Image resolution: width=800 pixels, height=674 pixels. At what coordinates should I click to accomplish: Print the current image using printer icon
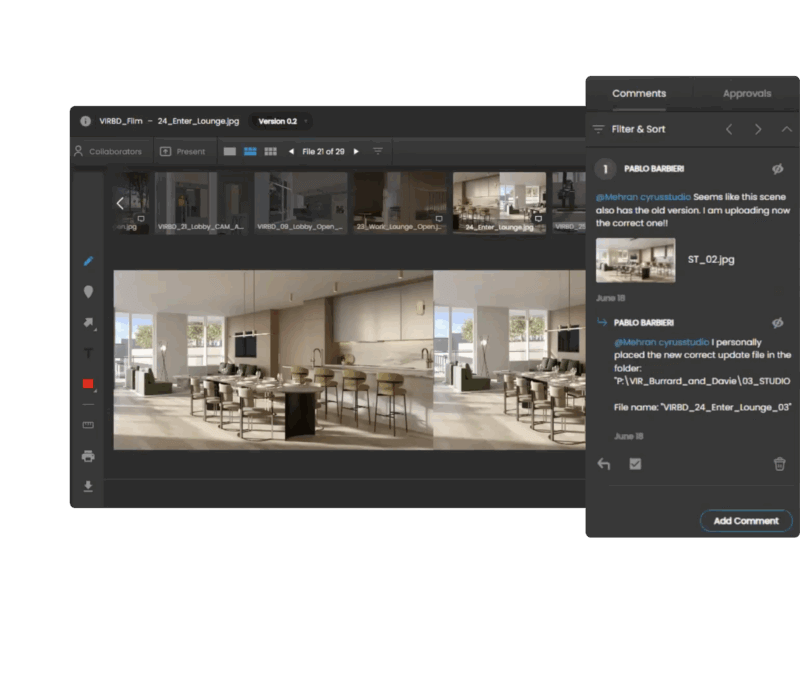coord(88,456)
